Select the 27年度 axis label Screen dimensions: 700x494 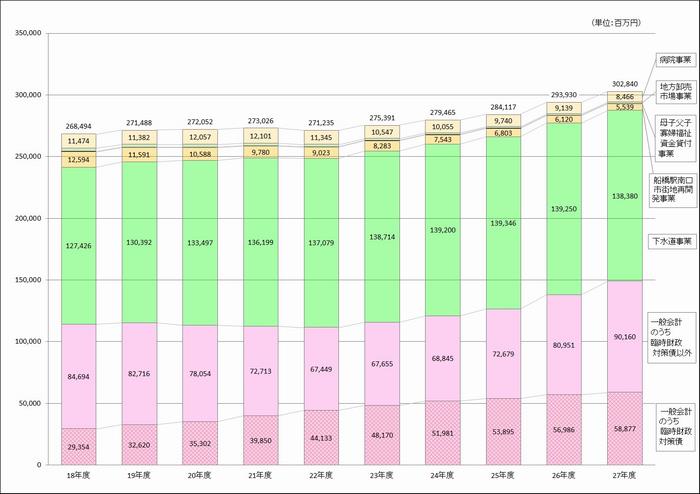click(x=625, y=475)
